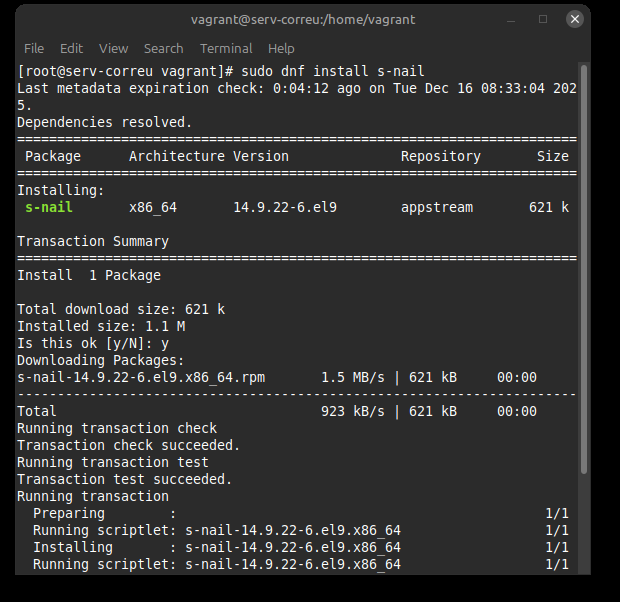Open the File menu
This screenshot has height=602, width=620.
point(34,48)
